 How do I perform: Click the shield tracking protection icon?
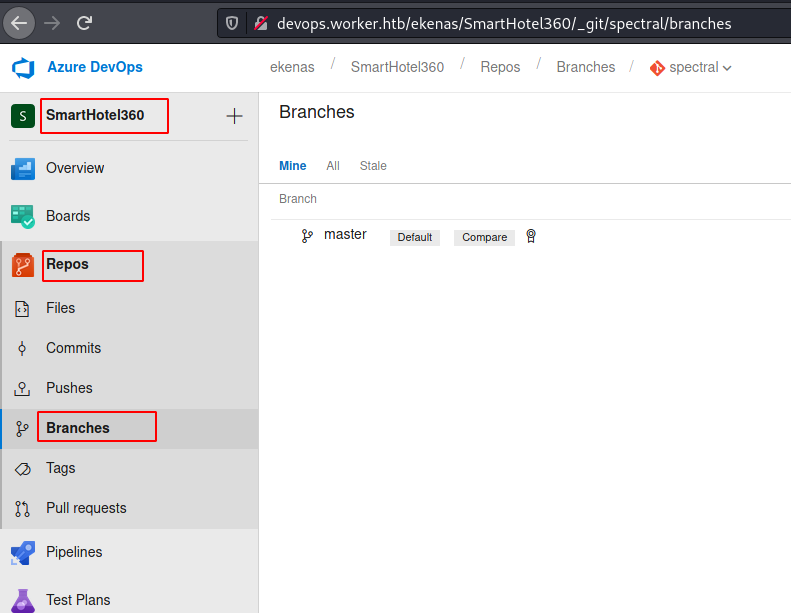tap(232, 23)
